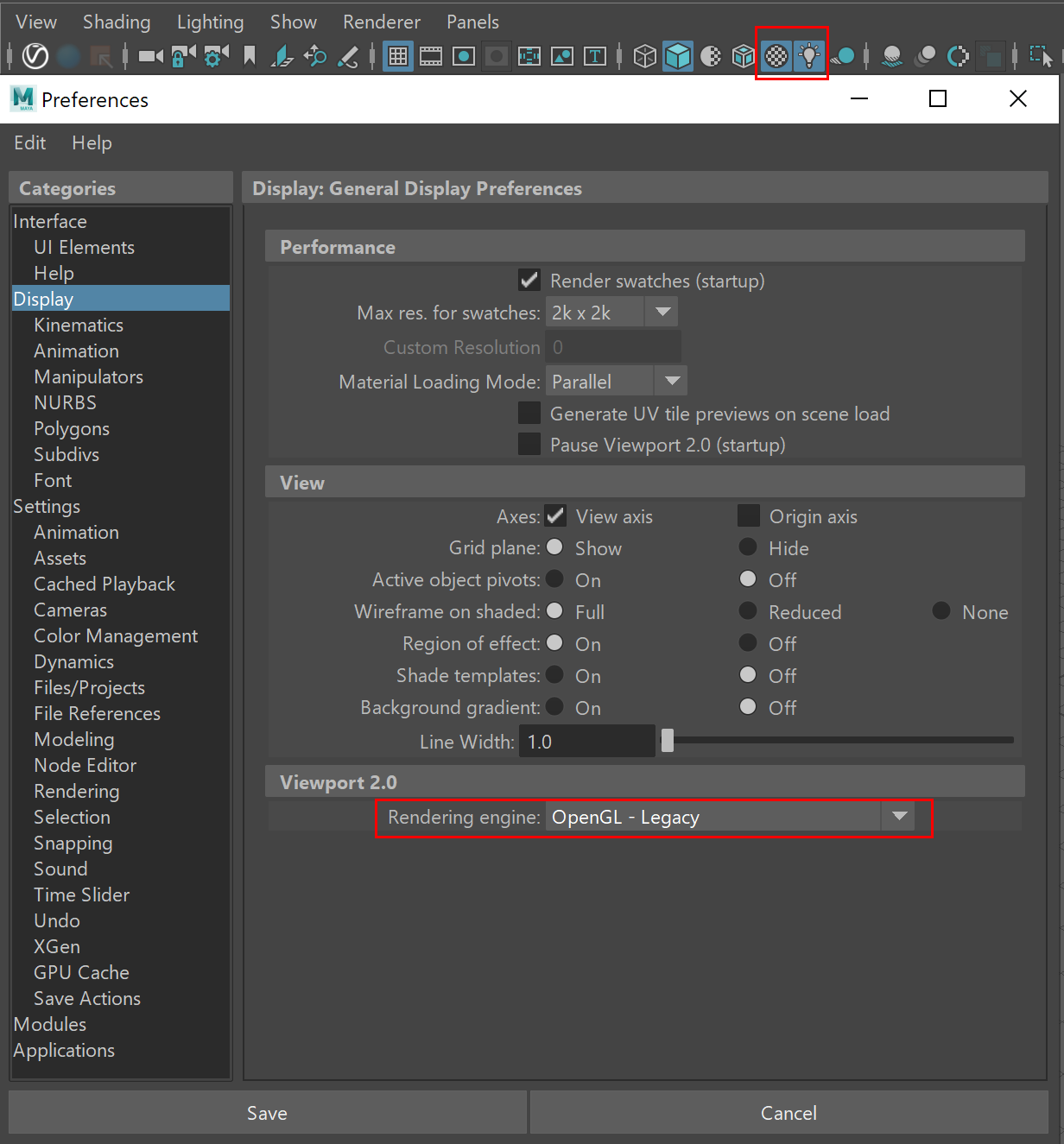
Task: Select the Interface category
Action: (121, 221)
